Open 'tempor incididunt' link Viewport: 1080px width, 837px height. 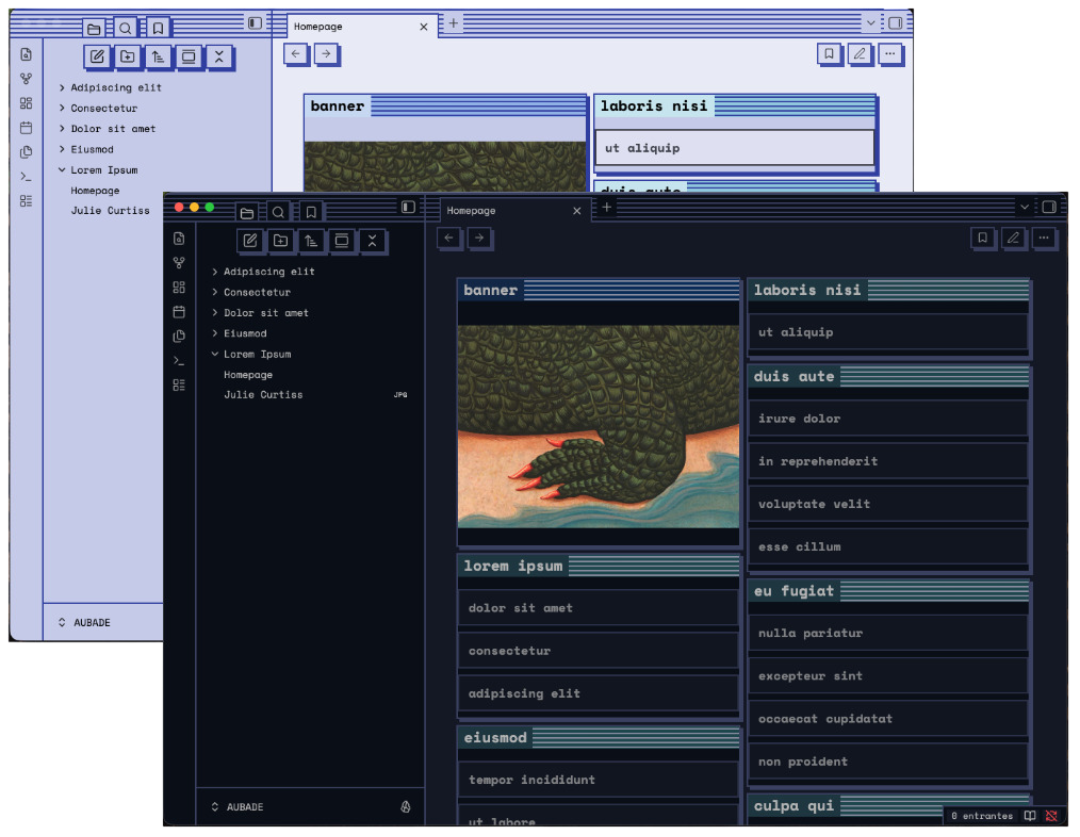pyautogui.click(x=531, y=779)
